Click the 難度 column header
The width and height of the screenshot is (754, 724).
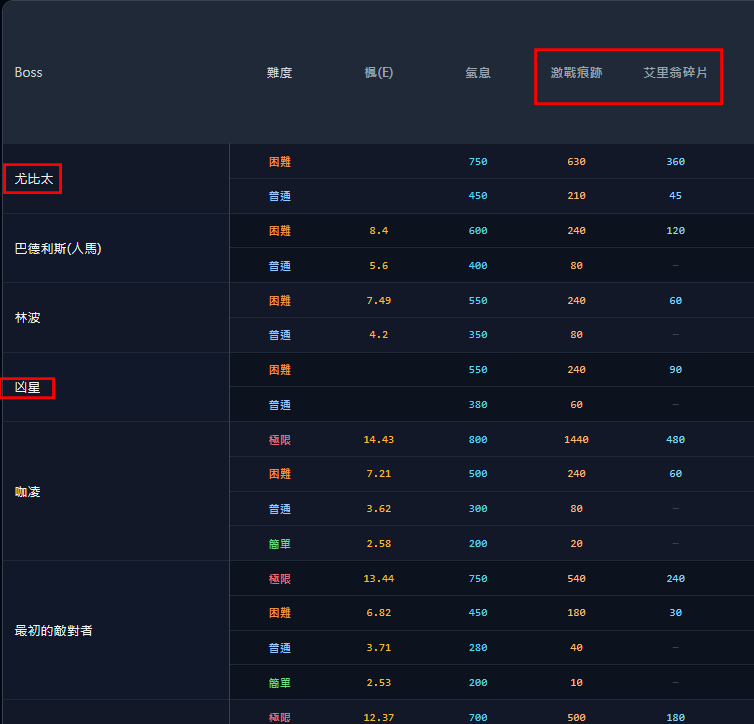(279, 73)
